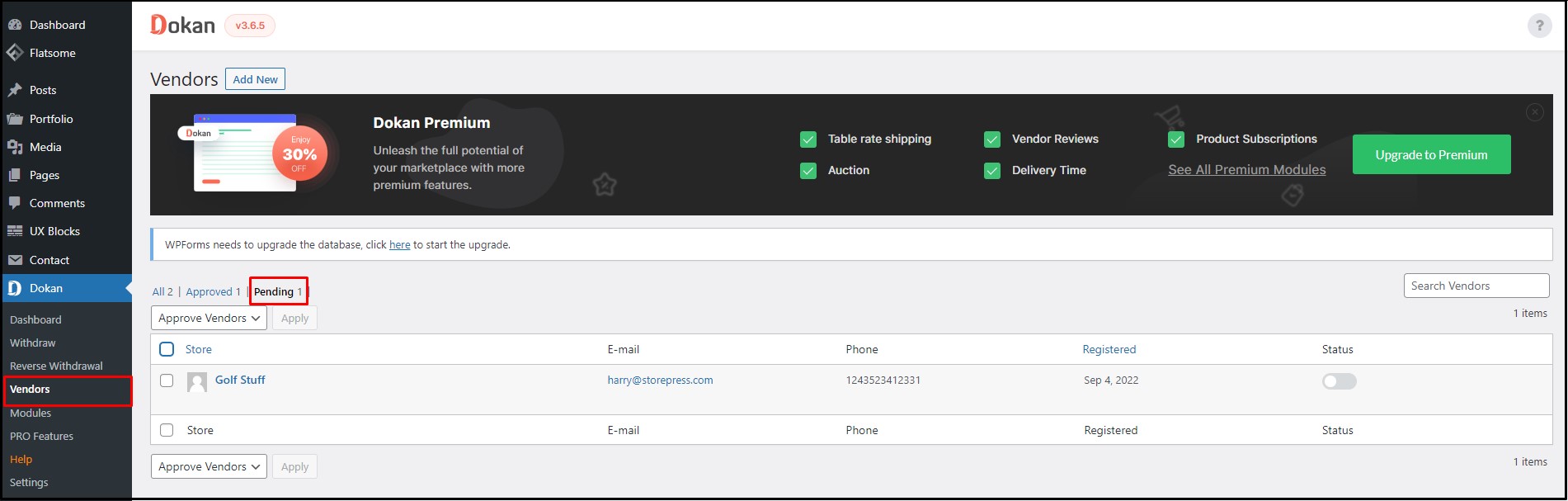
Task: Click the Posts pushpin icon
Action: (x=15, y=90)
